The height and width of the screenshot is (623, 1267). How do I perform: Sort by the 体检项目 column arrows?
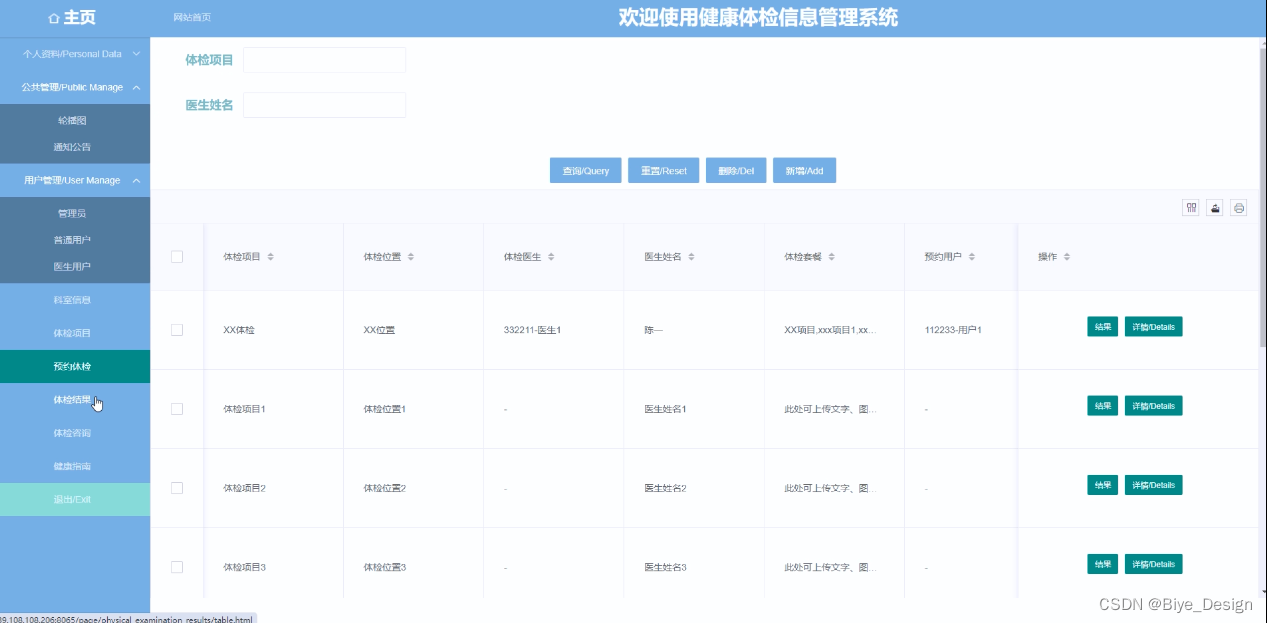(x=270, y=257)
